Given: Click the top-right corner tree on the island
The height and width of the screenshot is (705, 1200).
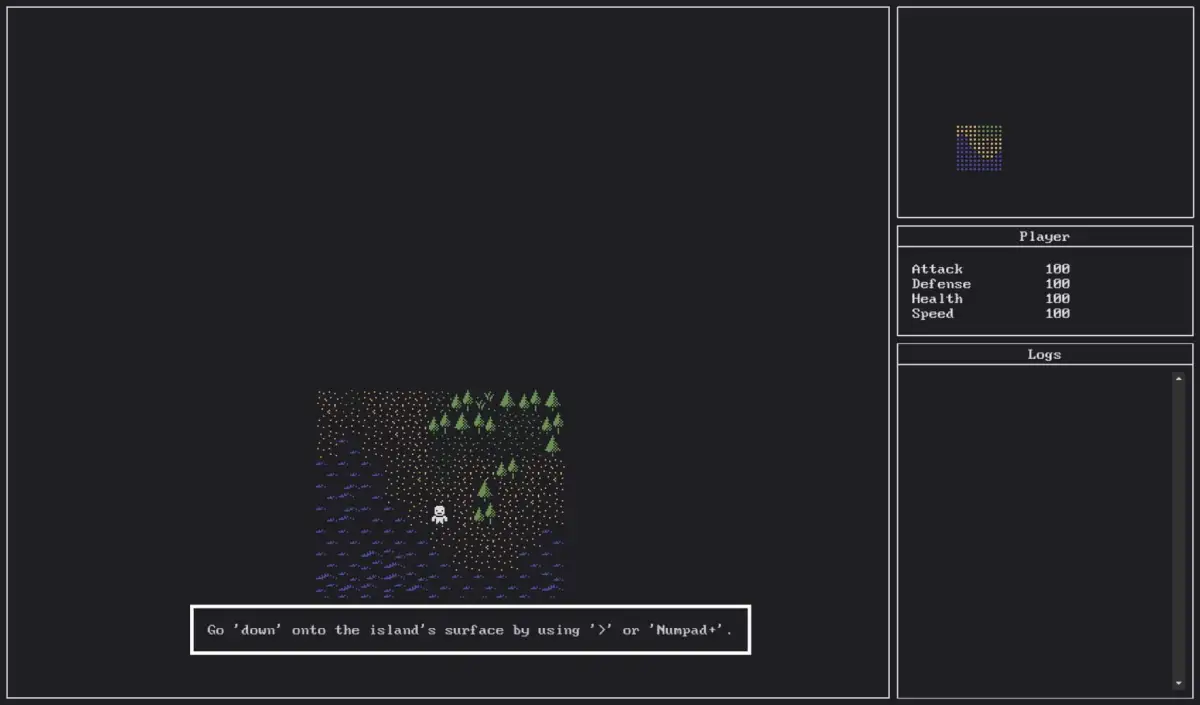Looking at the screenshot, I should (552, 400).
